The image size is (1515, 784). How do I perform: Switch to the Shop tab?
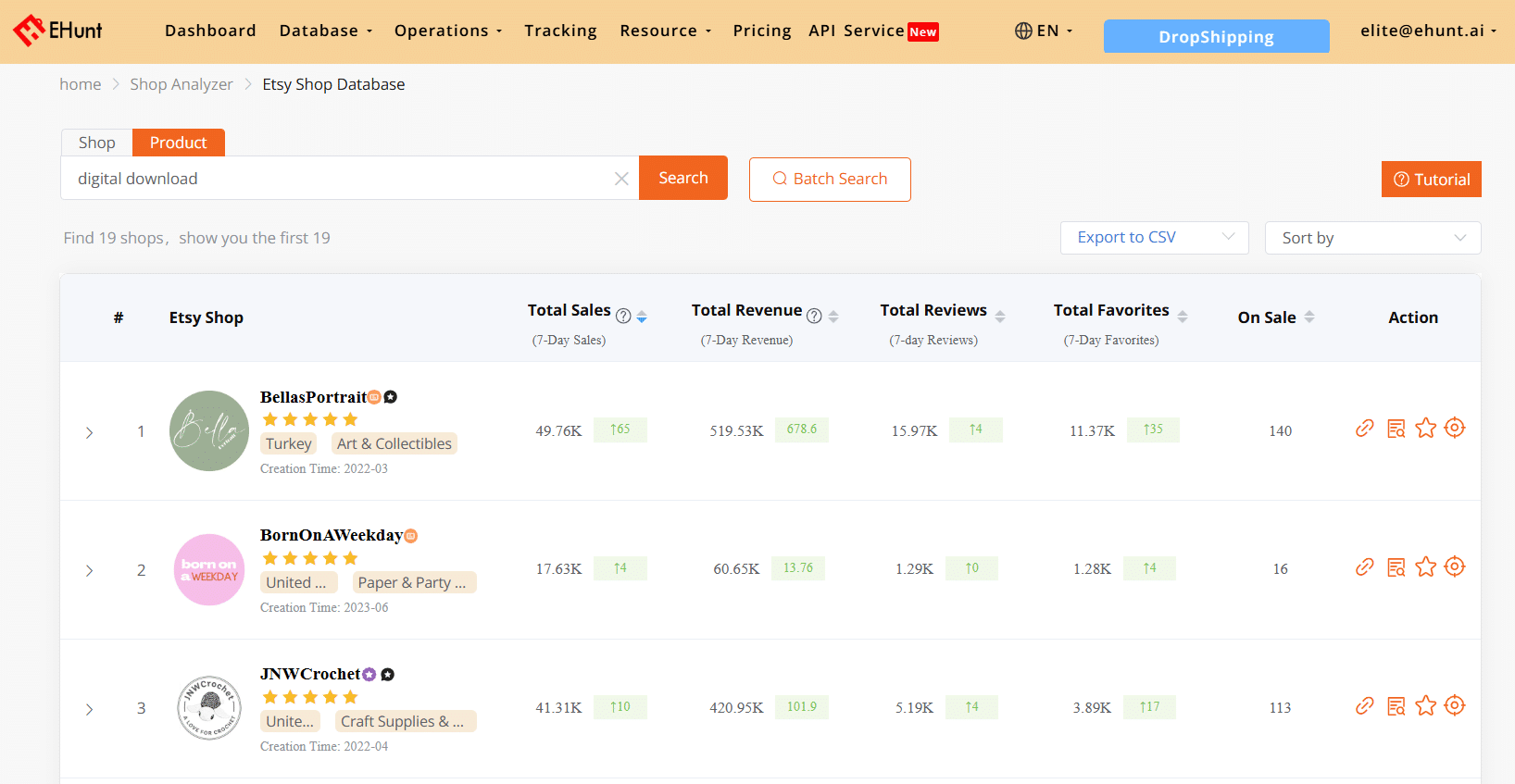click(96, 143)
